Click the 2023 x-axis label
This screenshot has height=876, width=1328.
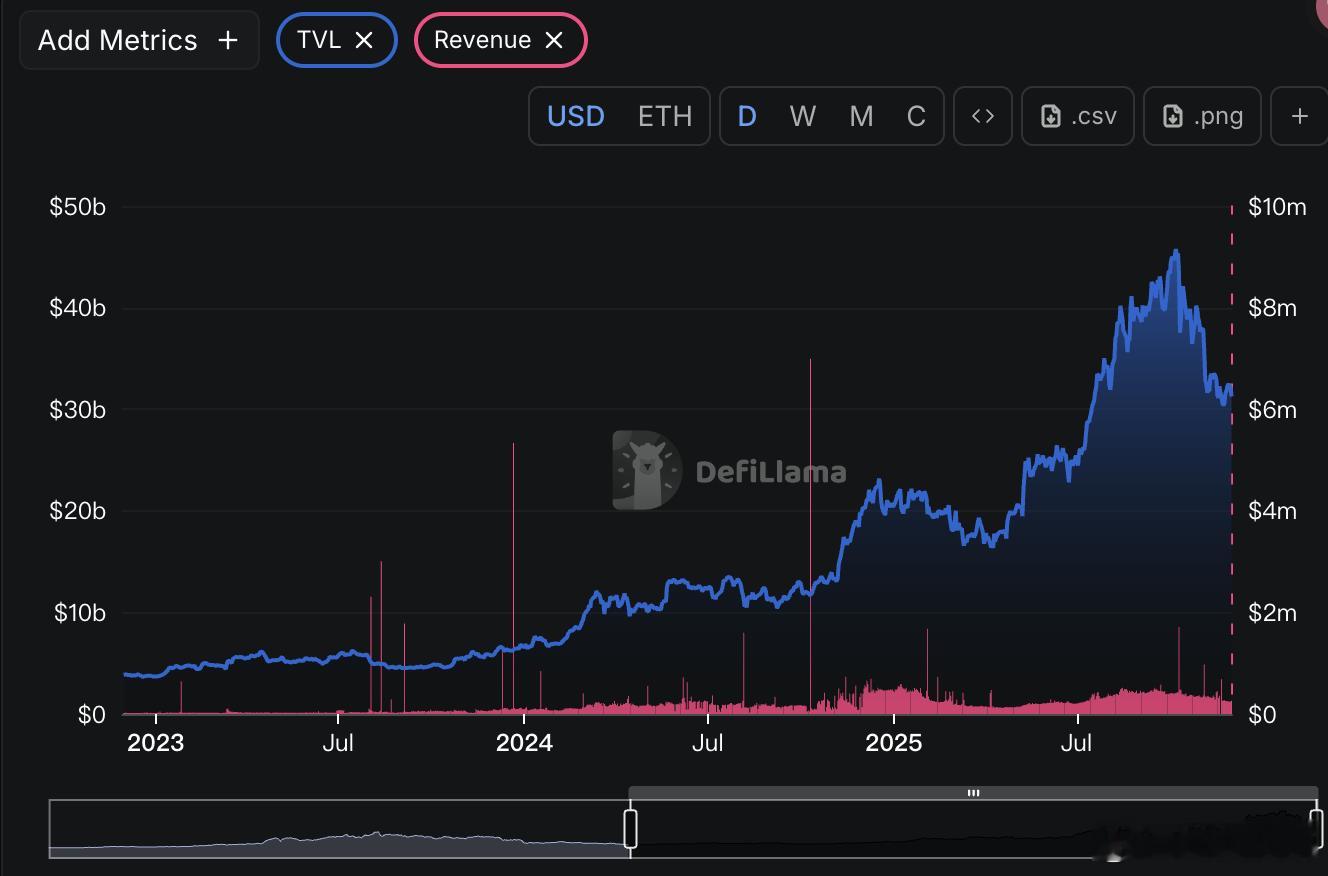pyautogui.click(x=156, y=743)
